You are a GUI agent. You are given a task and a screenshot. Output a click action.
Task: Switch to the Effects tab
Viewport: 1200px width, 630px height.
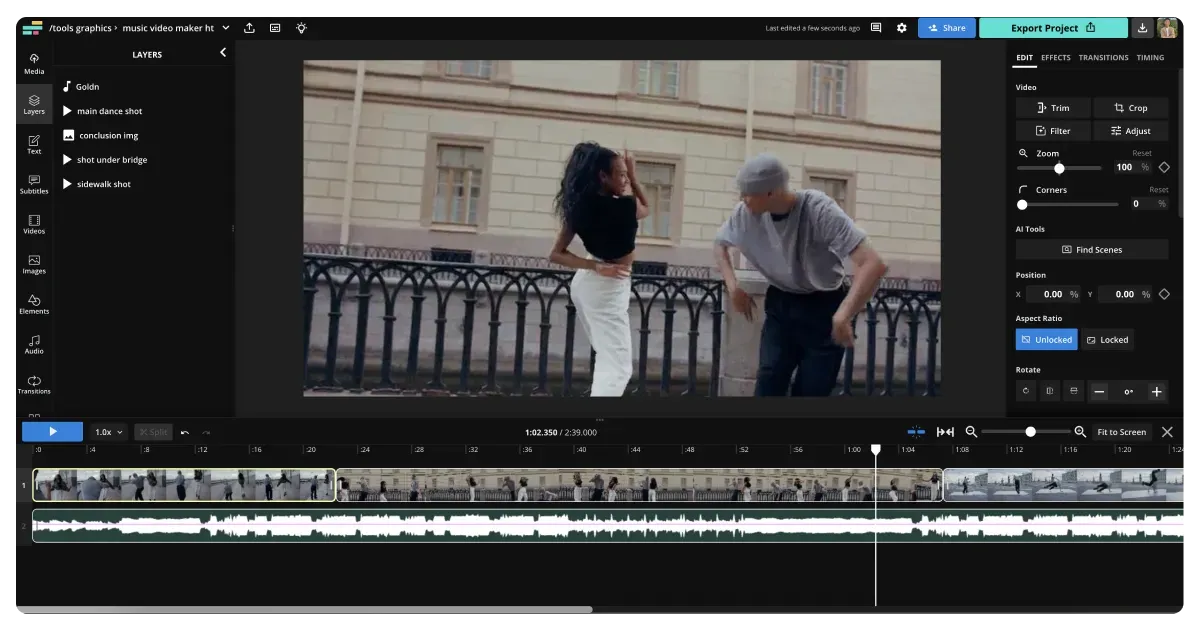tap(1055, 58)
